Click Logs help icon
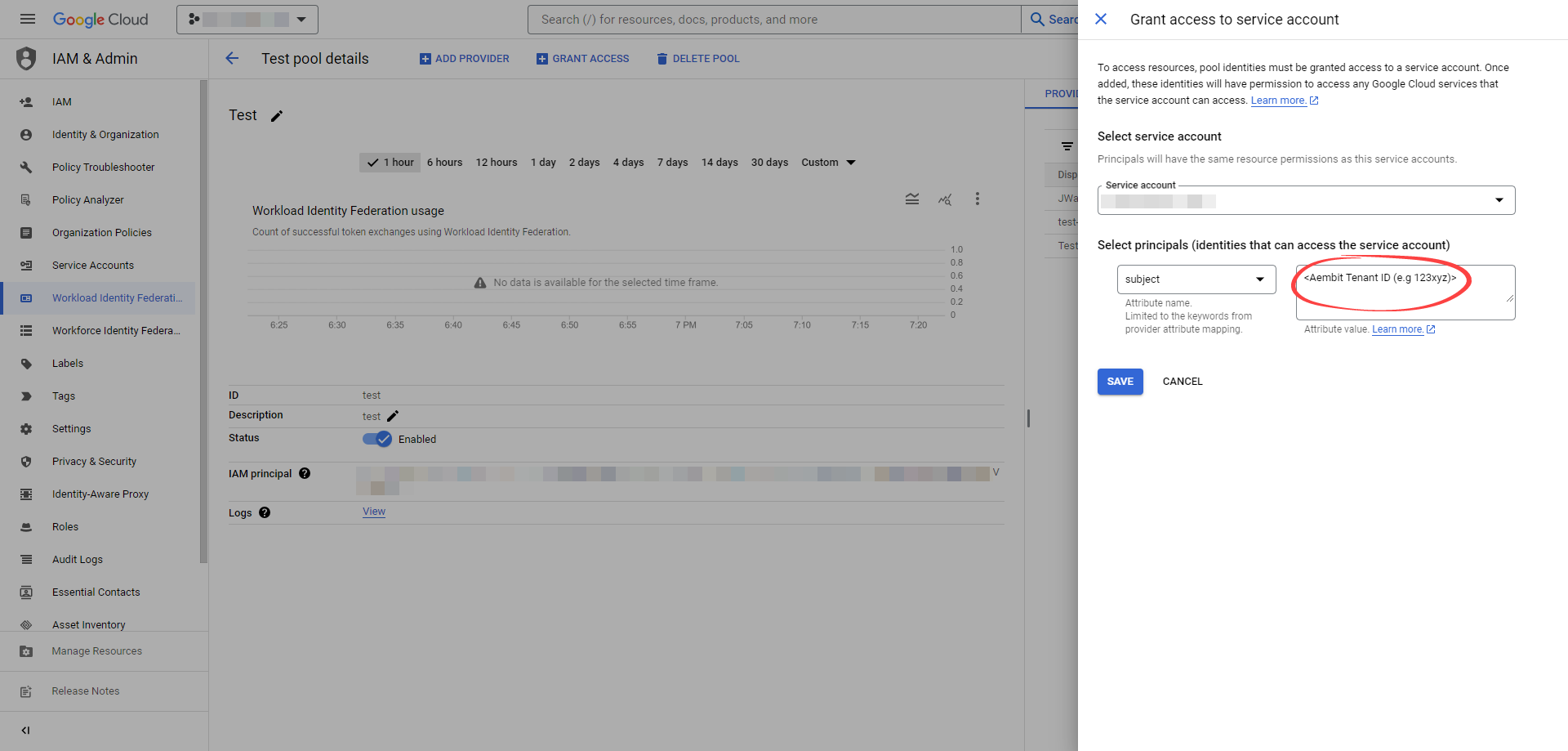Screen dimensions: 1568x751 pyautogui.click(x=265, y=512)
